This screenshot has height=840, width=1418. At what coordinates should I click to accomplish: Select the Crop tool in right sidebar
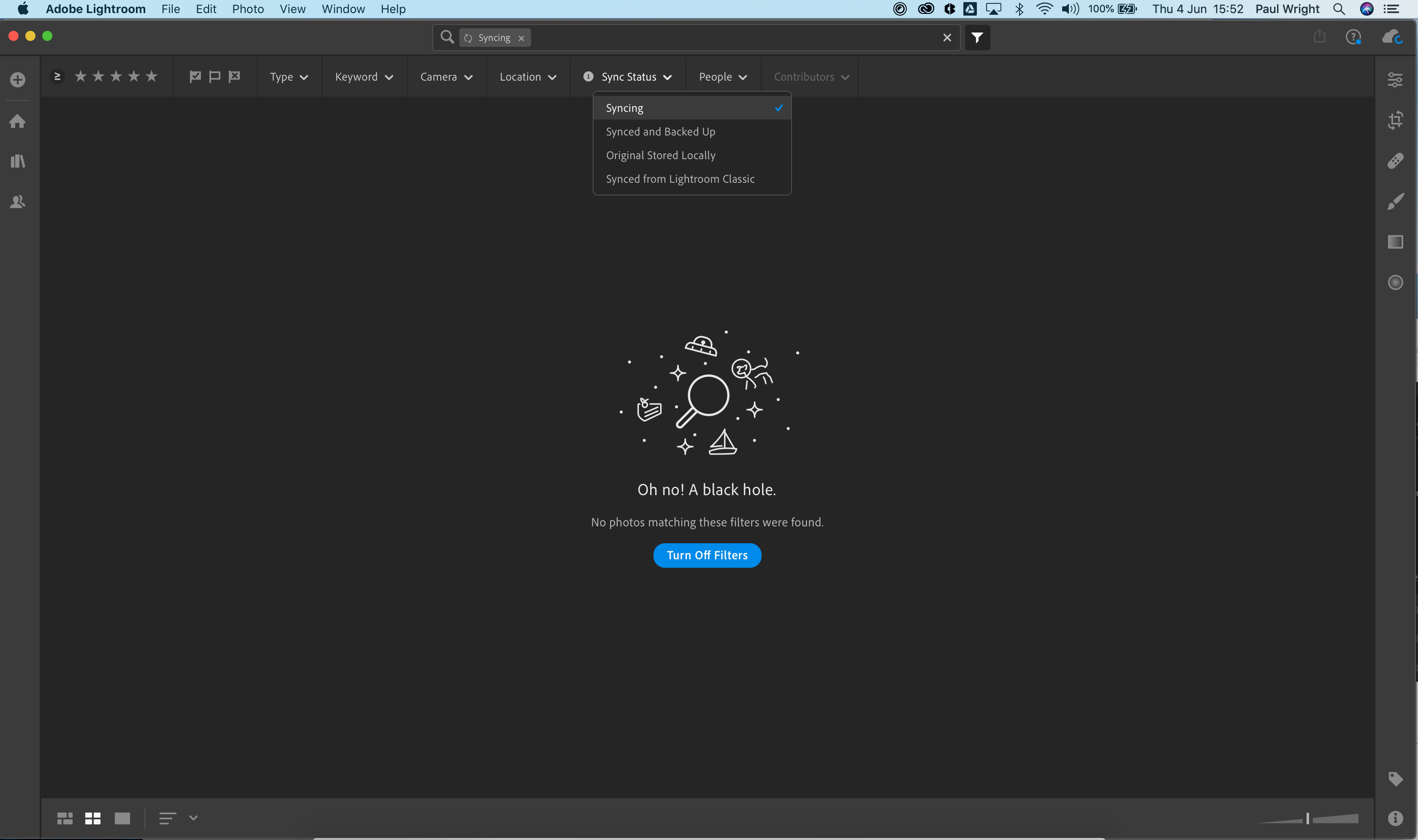tap(1395, 120)
